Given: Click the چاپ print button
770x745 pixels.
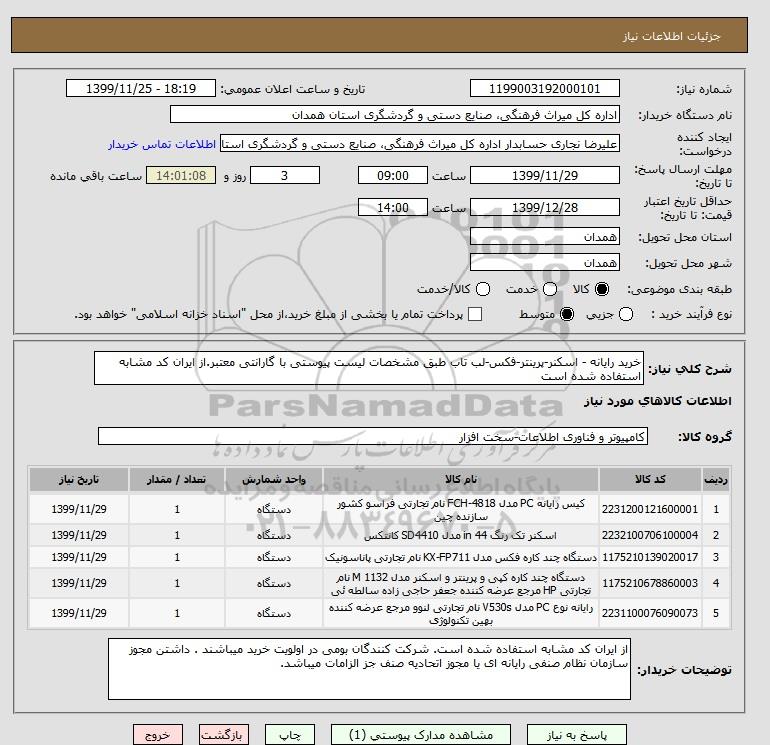Looking at the screenshot, I should pyautogui.click(x=290, y=735).
